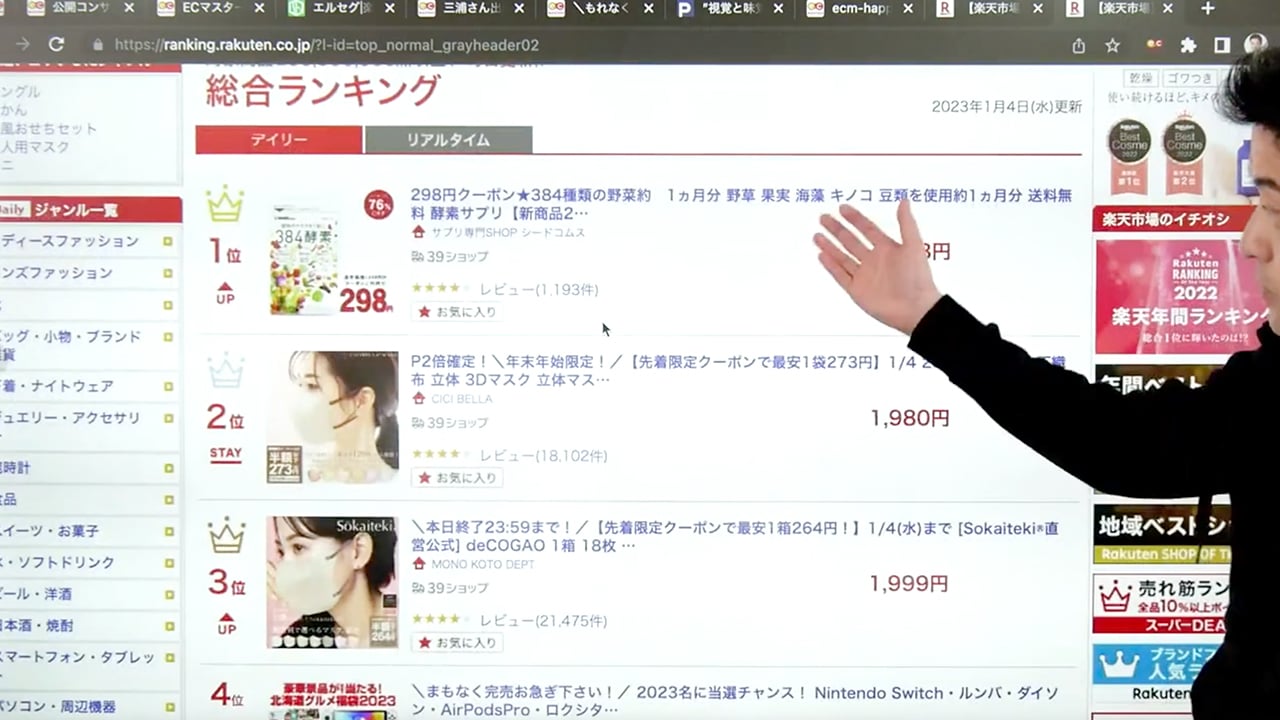1280x720 pixels.
Task: Click 39ショップ badge on rank 3 item
Action: coord(450,589)
